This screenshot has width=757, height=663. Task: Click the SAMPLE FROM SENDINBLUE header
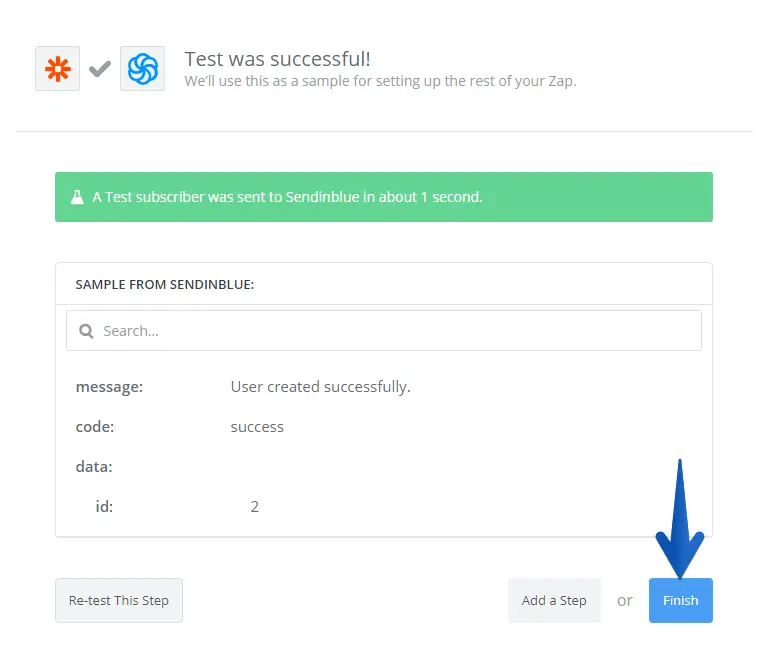pos(165,284)
